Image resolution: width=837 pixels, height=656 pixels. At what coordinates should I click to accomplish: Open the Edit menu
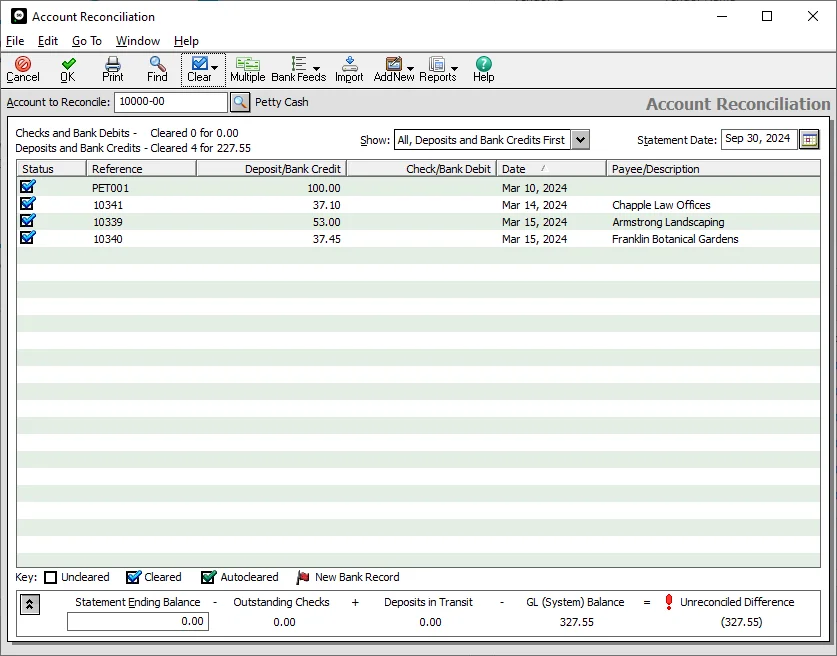click(x=48, y=41)
